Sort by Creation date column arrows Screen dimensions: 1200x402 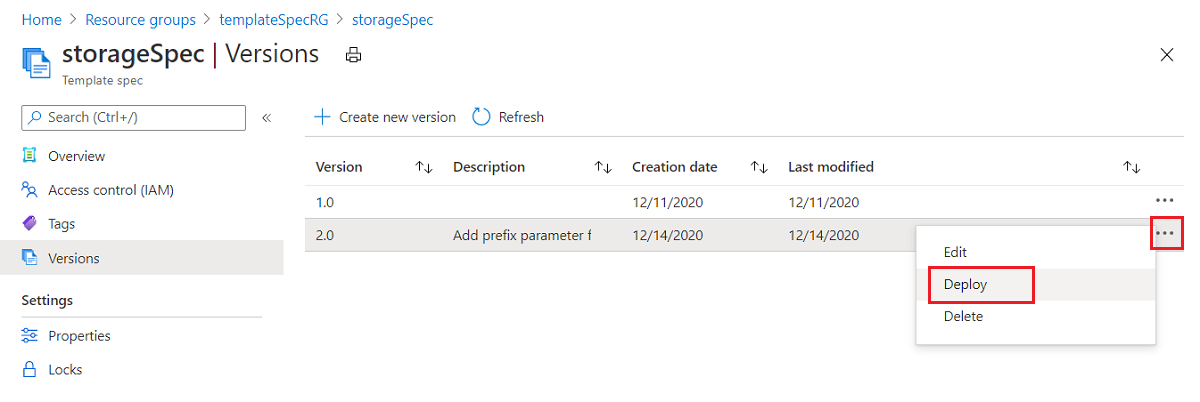[x=759, y=167]
